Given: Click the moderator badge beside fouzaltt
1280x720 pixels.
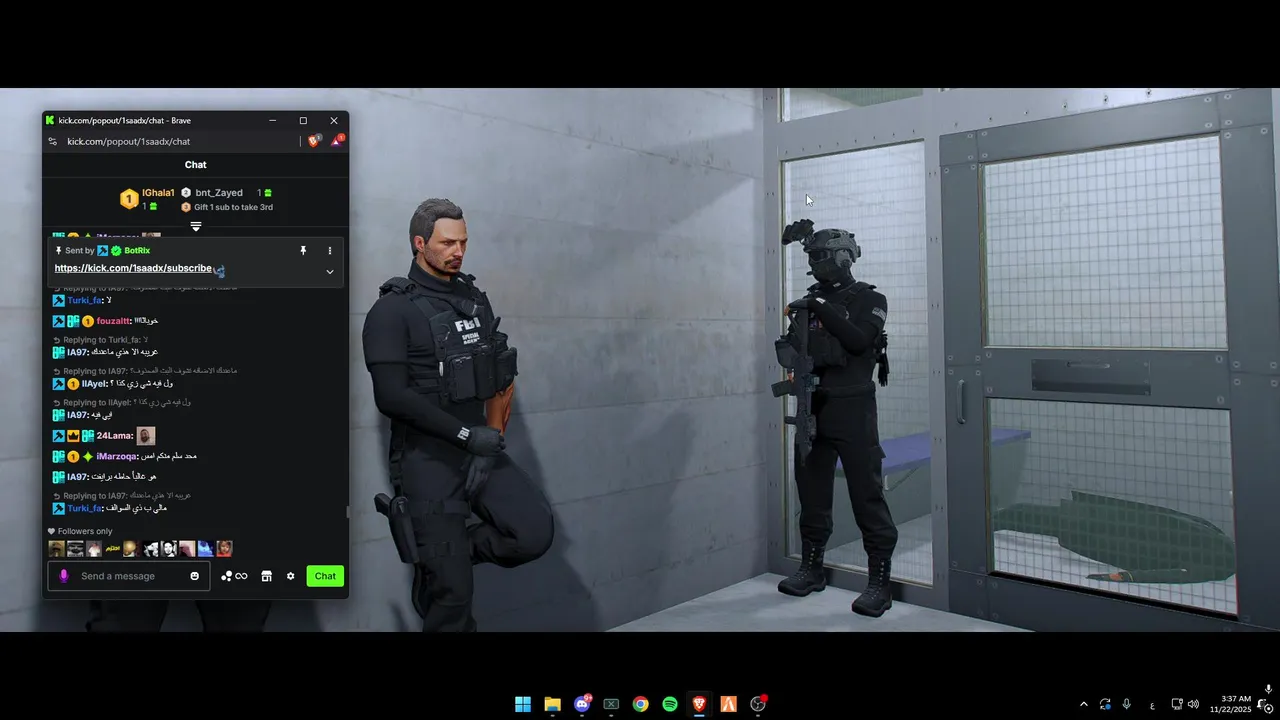Looking at the screenshot, I should click(58, 321).
